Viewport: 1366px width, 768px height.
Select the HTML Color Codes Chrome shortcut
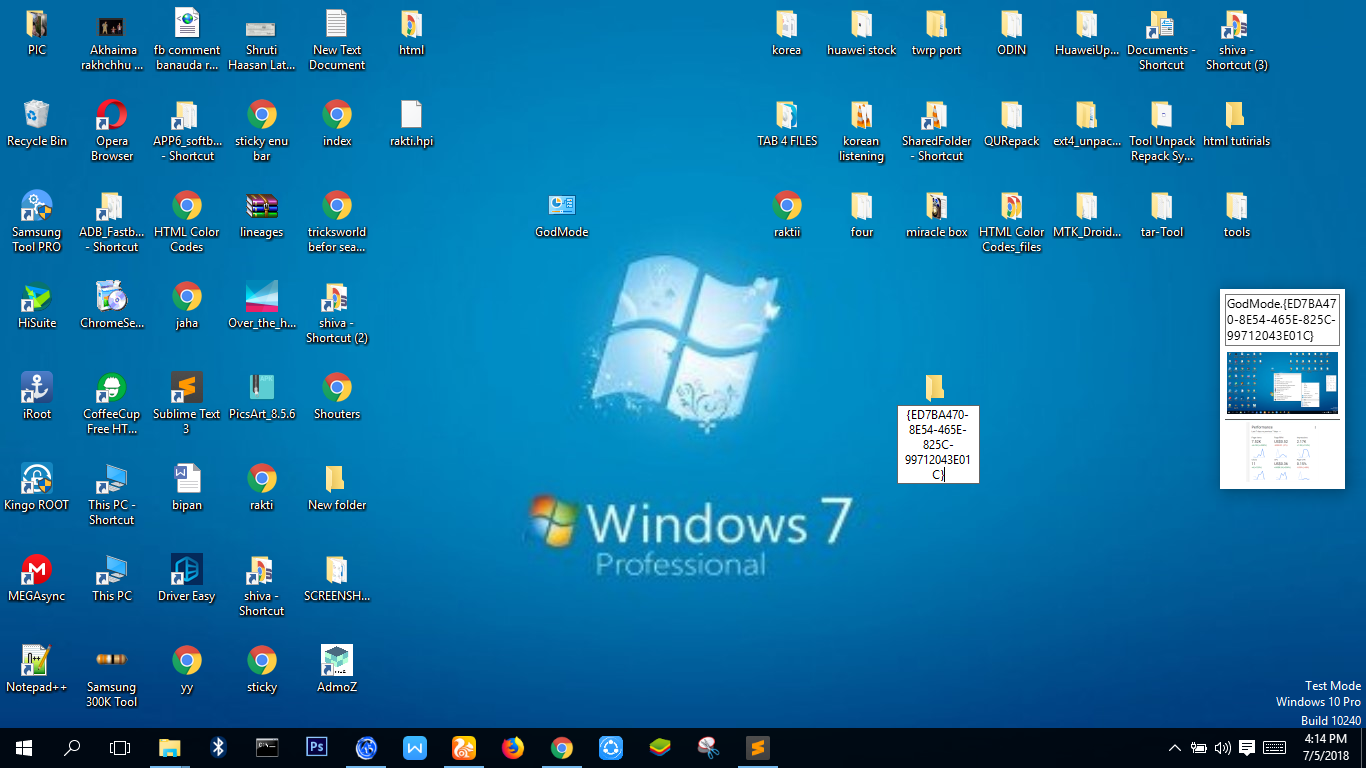[187, 222]
